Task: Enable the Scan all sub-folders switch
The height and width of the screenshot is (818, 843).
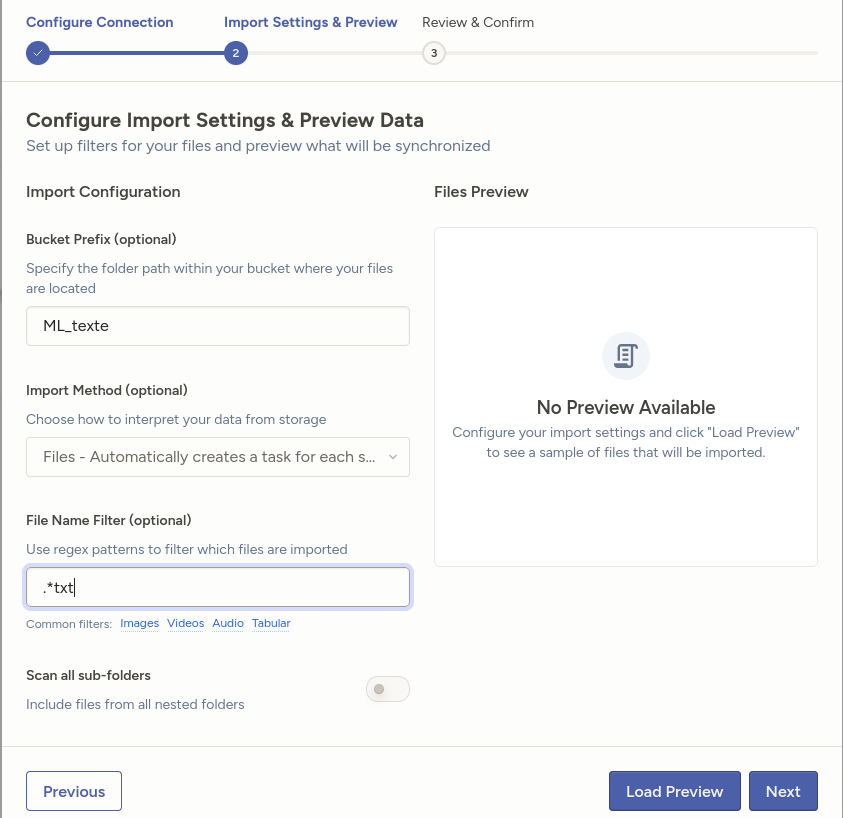Action: tap(388, 689)
